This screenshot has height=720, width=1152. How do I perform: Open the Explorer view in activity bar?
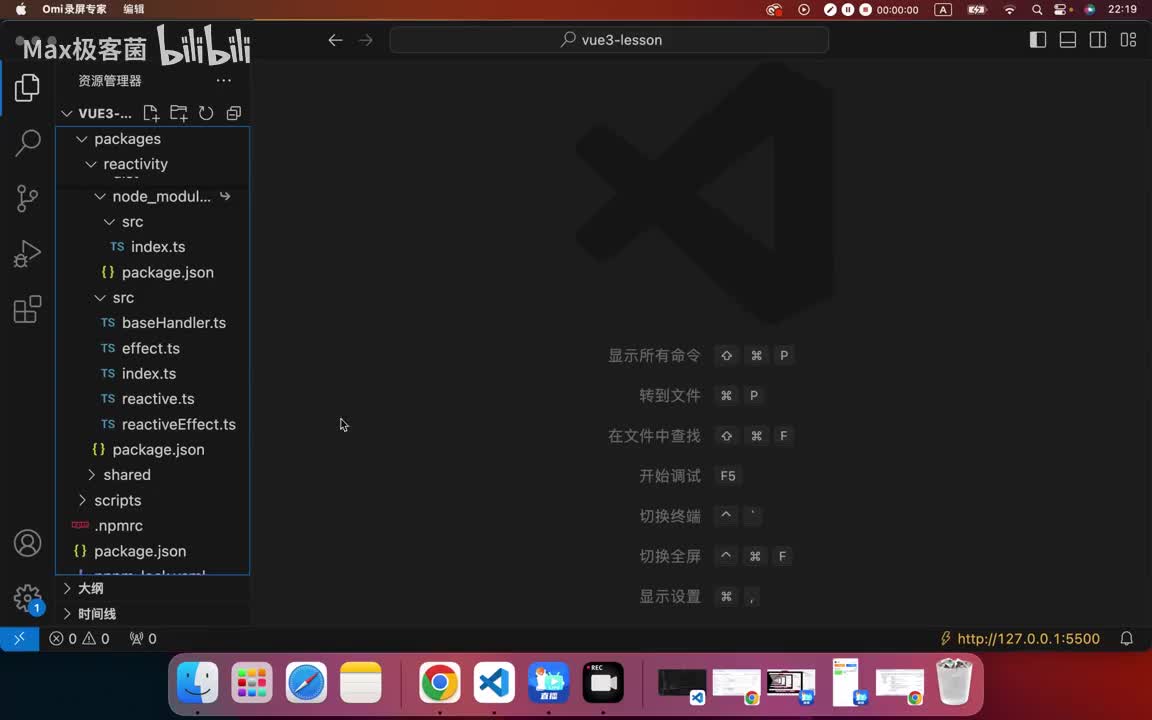coord(27,87)
